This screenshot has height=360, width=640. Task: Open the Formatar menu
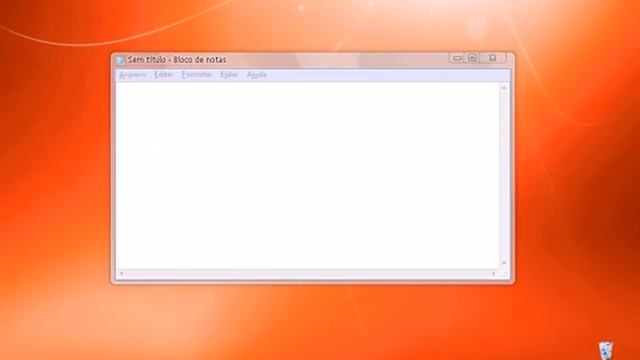tap(197, 75)
